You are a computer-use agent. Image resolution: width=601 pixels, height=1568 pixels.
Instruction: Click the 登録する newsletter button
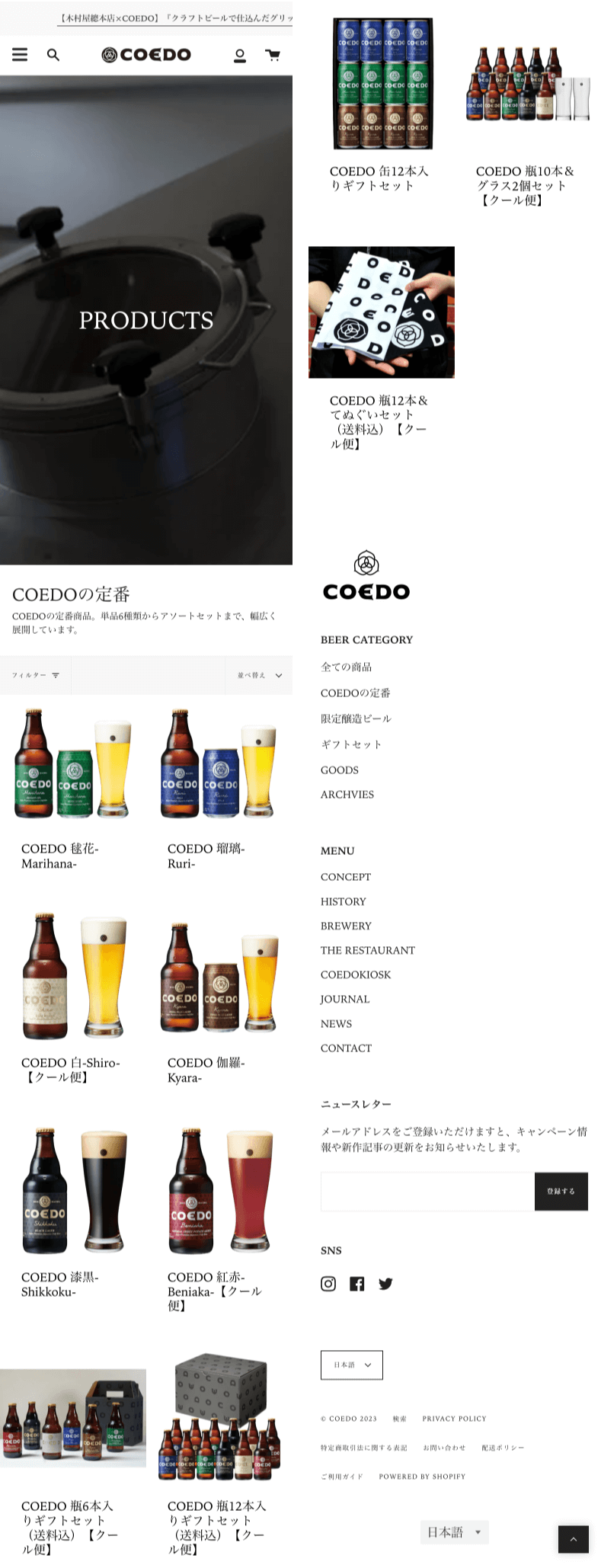(561, 1191)
